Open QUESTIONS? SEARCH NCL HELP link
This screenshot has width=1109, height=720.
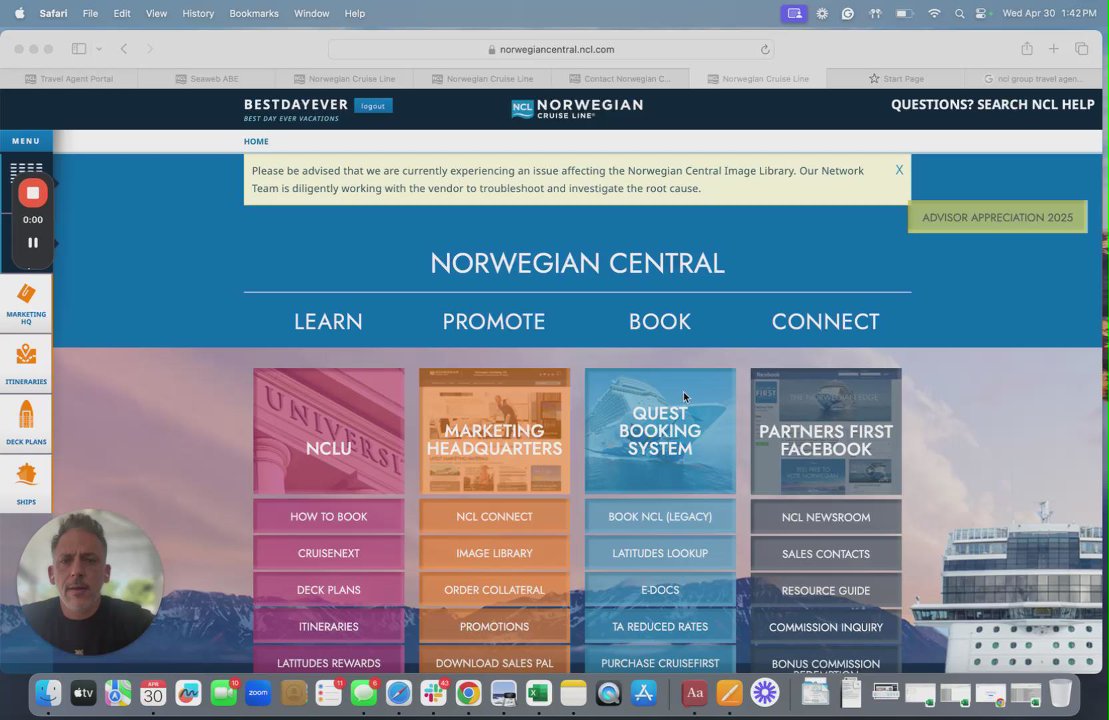[x=992, y=105]
